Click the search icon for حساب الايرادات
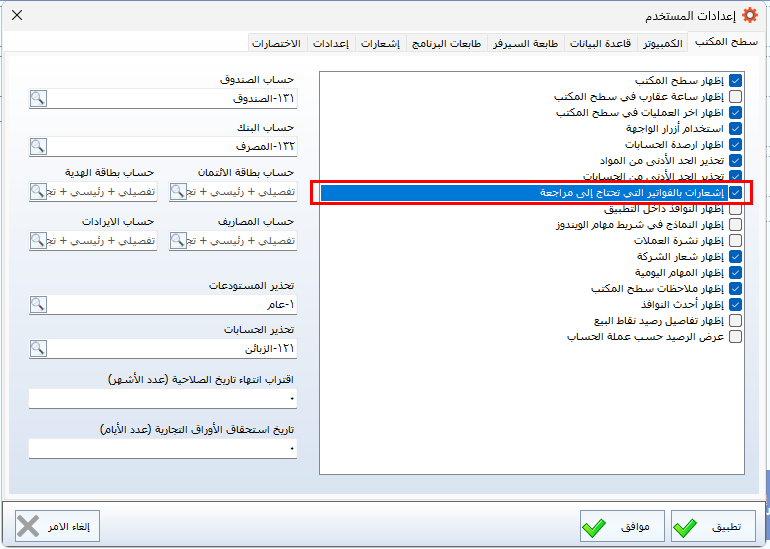The height and width of the screenshot is (549, 770). (x=38, y=240)
